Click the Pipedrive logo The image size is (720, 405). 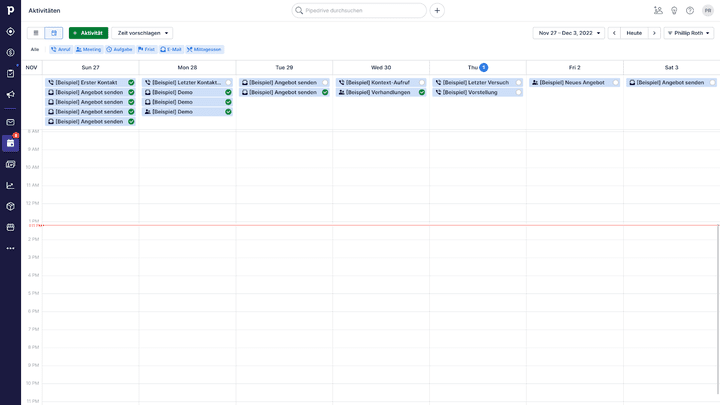(x=10, y=10)
